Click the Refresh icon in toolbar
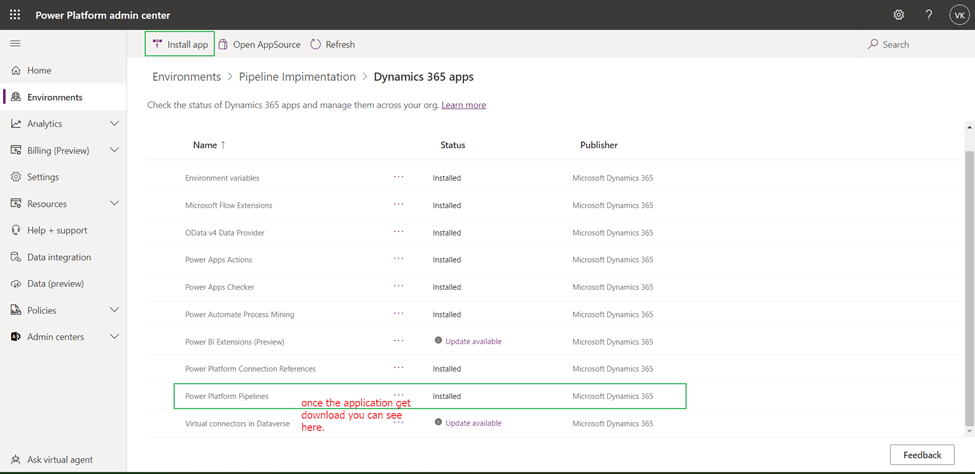This screenshot has width=975, height=474. [x=316, y=44]
